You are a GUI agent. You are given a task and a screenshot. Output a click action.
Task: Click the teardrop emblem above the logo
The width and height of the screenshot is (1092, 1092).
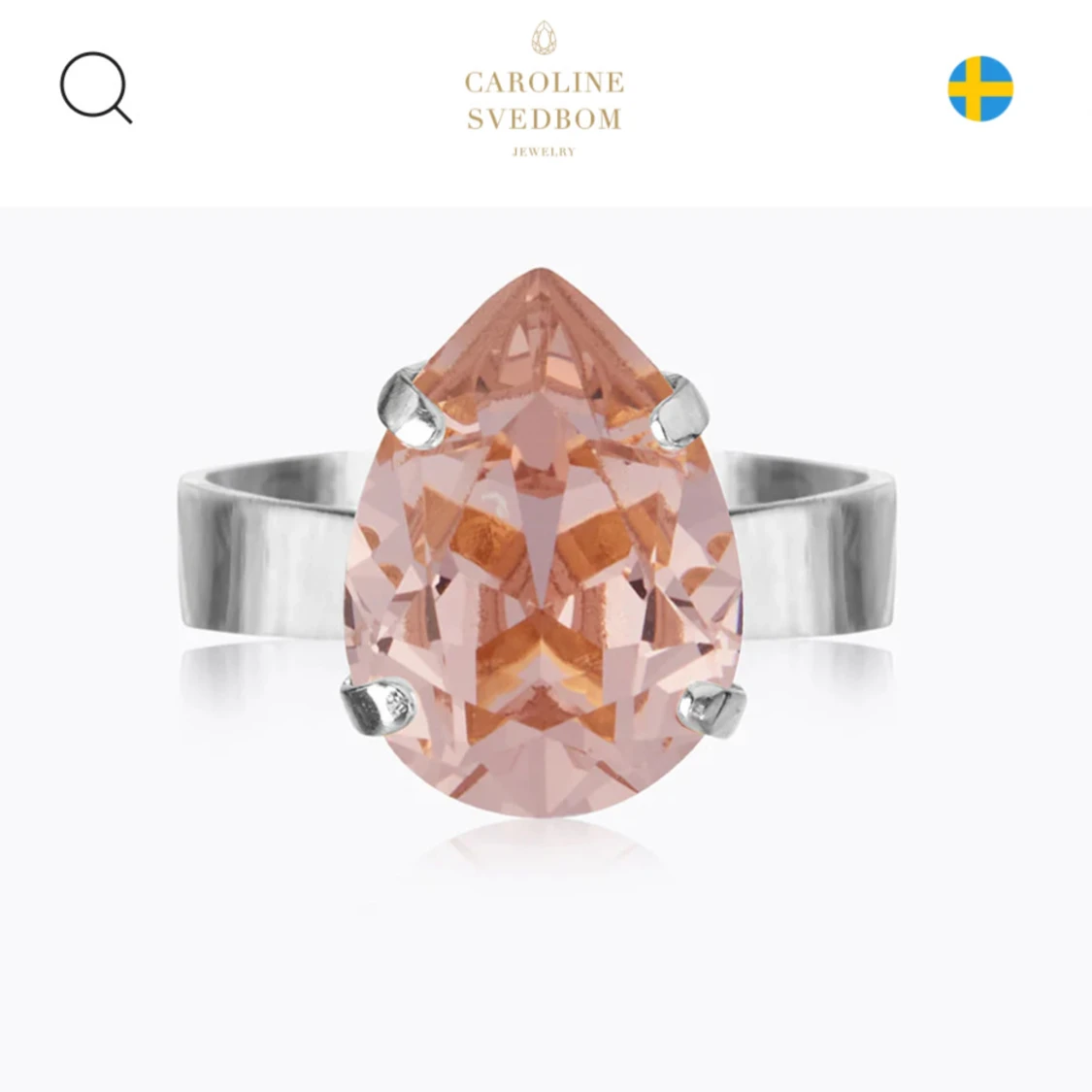(x=544, y=38)
